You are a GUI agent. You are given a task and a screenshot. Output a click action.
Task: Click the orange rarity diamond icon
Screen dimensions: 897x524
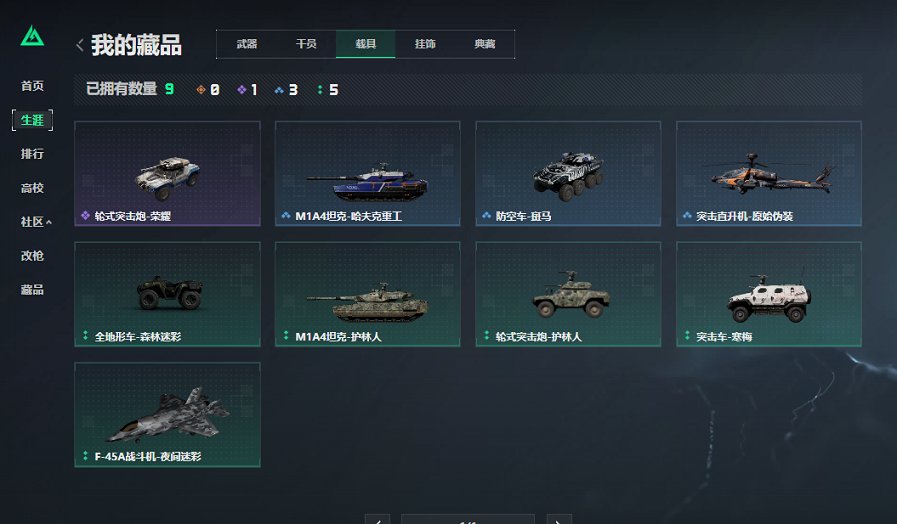point(201,89)
